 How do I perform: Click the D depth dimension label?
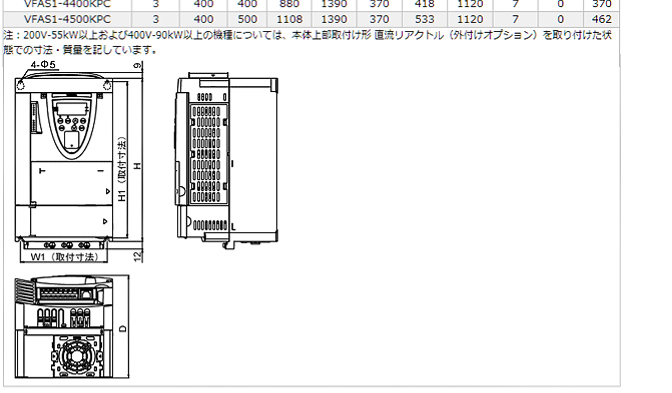point(123,329)
